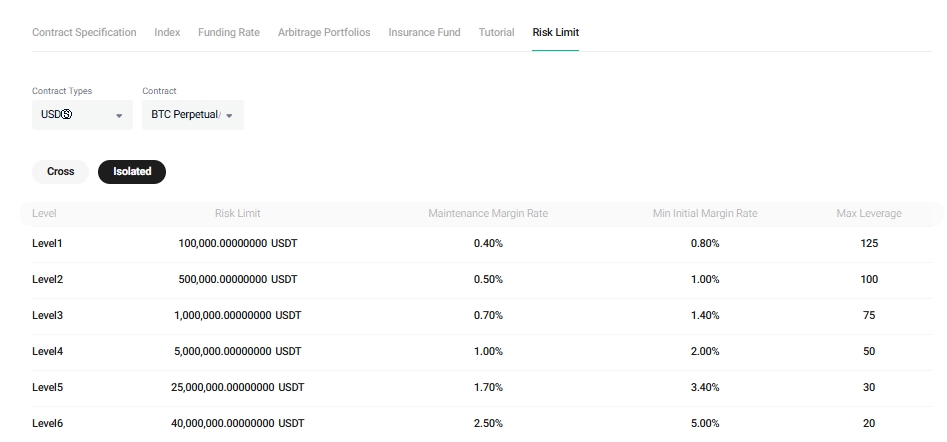Switch to Cross margin mode
Screen dimensions: 947x442
[x=61, y=172]
